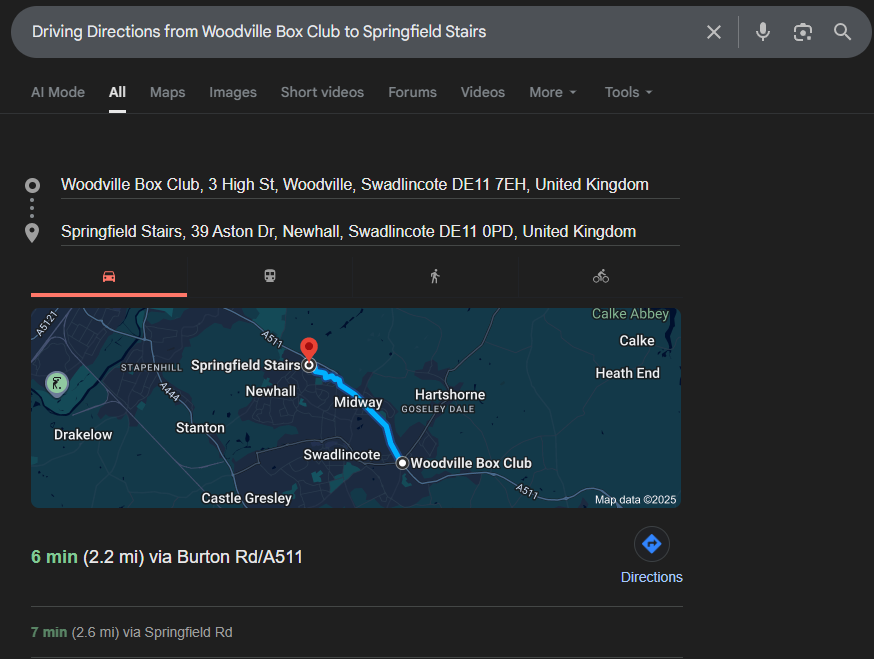This screenshot has width=874, height=659.
Task: Open the Tools dropdown menu
Action: coord(628,92)
